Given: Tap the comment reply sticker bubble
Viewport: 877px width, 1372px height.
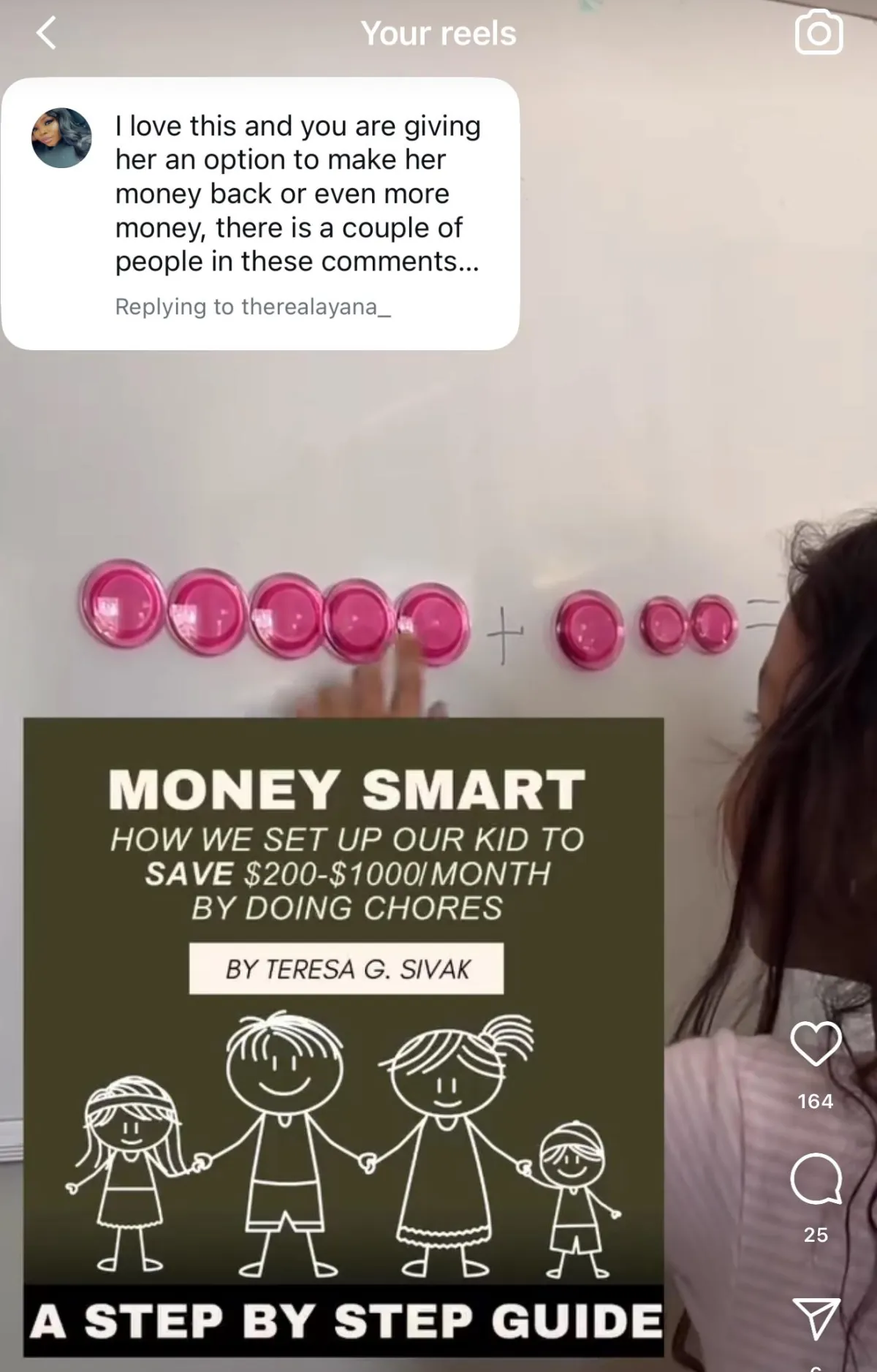Looking at the screenshot, I should tap(260, 213).
